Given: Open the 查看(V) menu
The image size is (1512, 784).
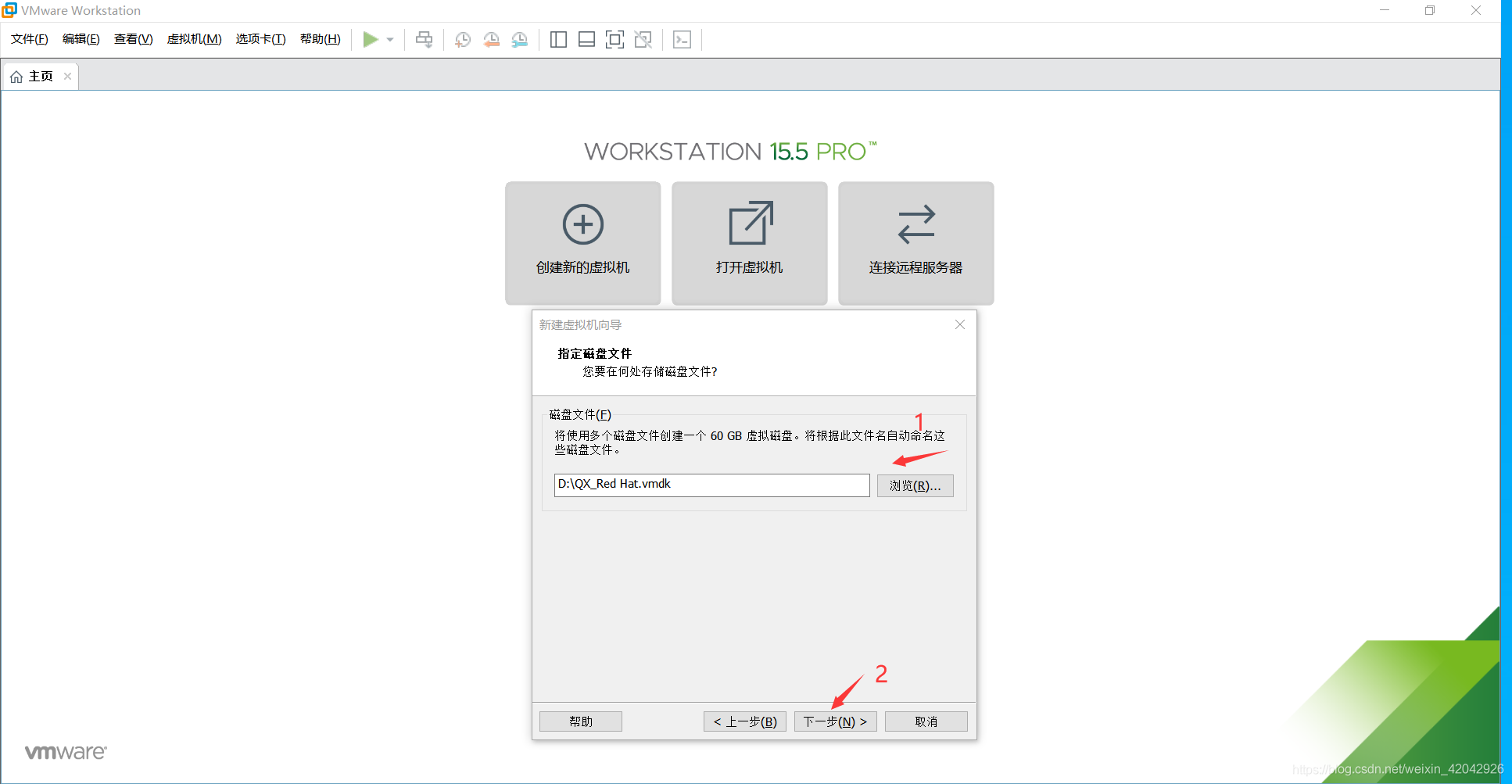Looking at the screenshot, I should (134, 39).
